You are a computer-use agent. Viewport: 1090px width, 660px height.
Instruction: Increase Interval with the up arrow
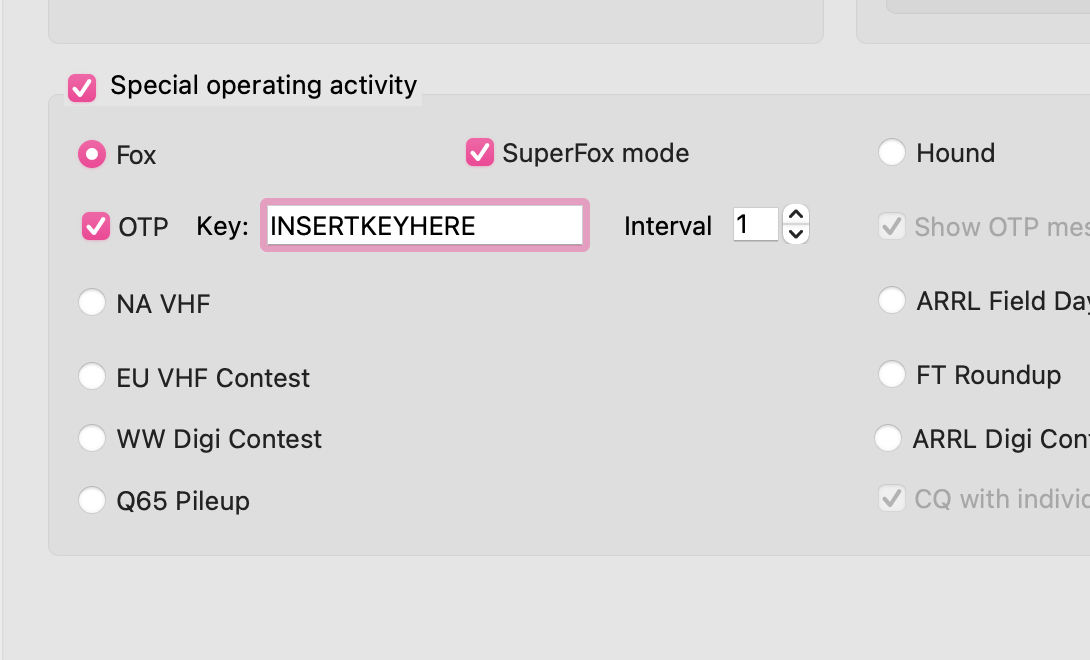click(x=796, y=214)
